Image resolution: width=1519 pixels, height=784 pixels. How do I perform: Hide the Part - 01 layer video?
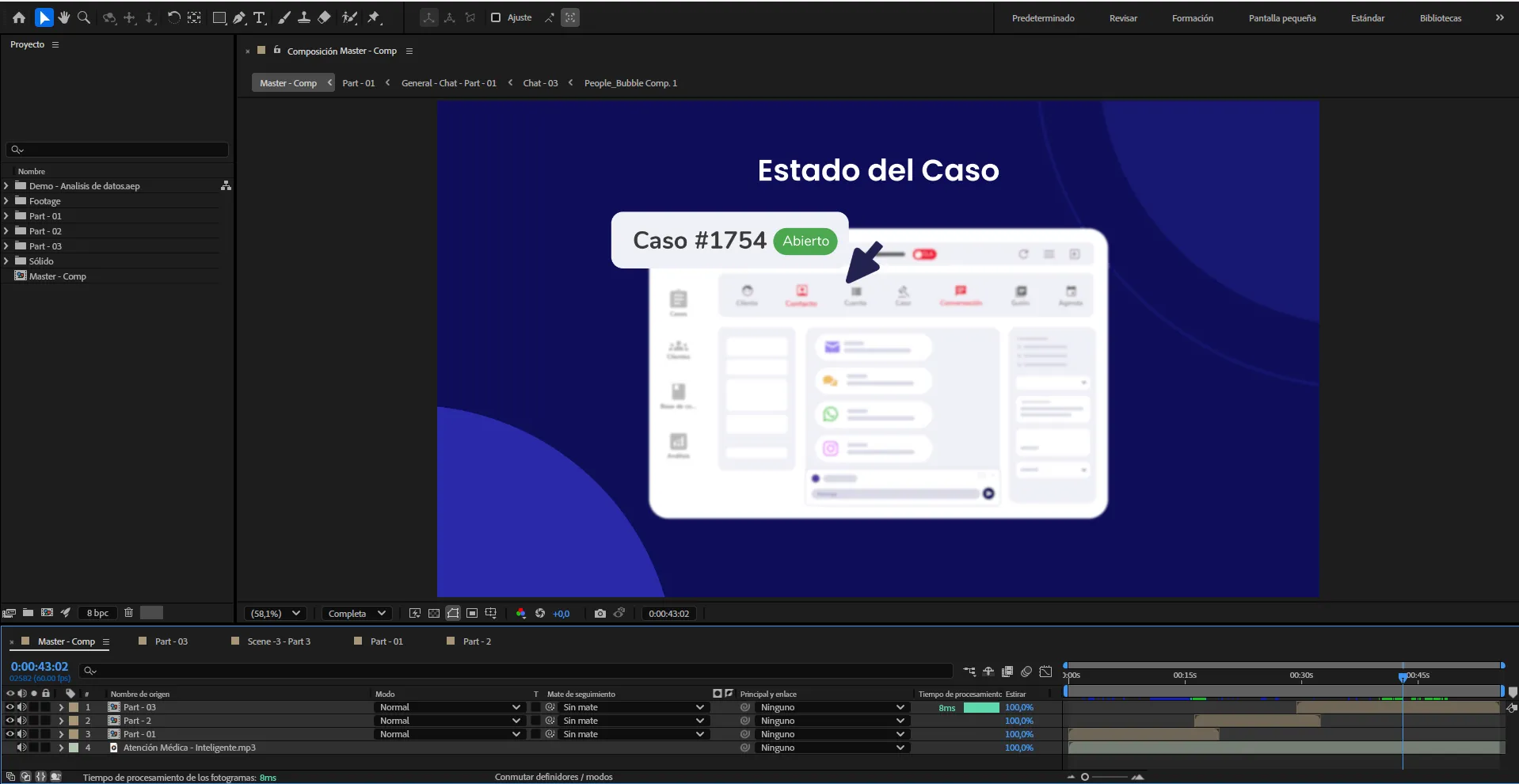(x=10, y=734)
